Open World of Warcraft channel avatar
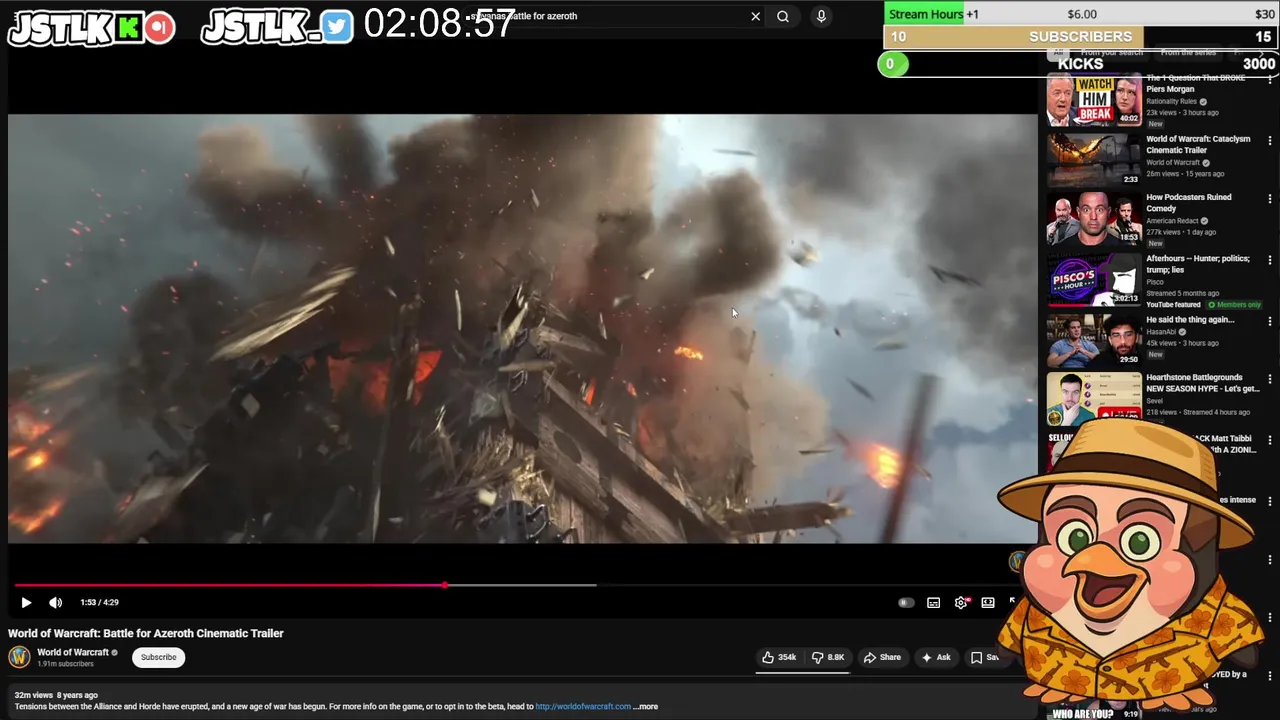Screen dimensions: 1280x720 click(x=19, y=657)
